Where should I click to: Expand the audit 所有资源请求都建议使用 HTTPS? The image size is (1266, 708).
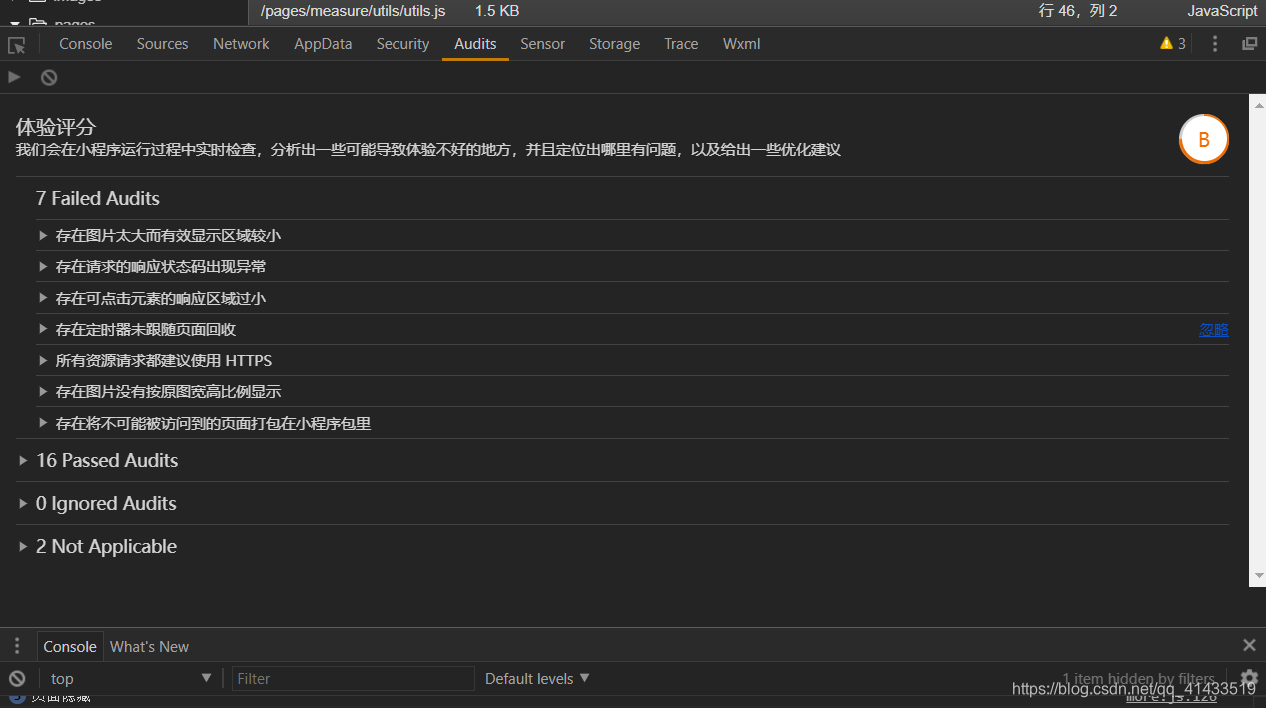pos(632,360)
